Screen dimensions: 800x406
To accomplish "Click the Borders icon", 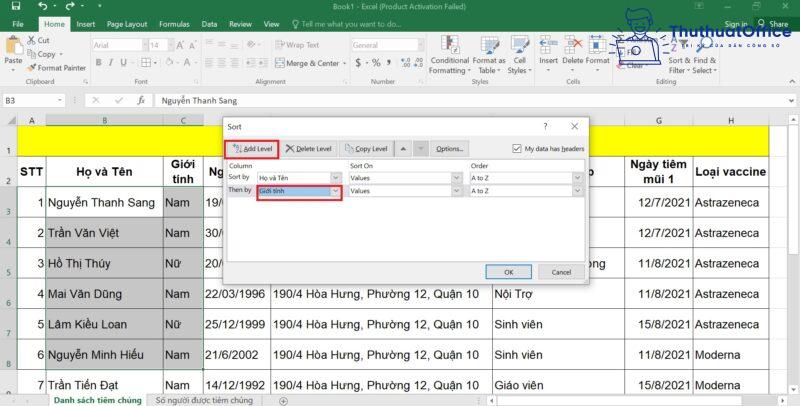I will pyautogui.click(x=146, y=62).
